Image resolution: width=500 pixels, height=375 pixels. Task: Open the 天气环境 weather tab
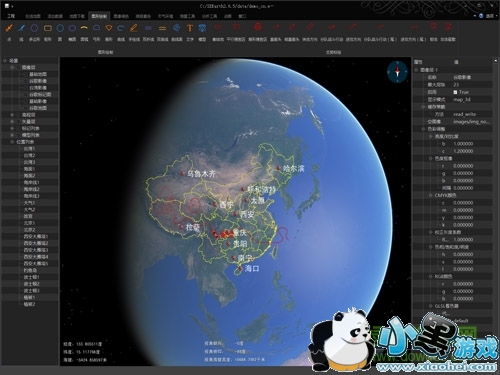coord(165,16)
